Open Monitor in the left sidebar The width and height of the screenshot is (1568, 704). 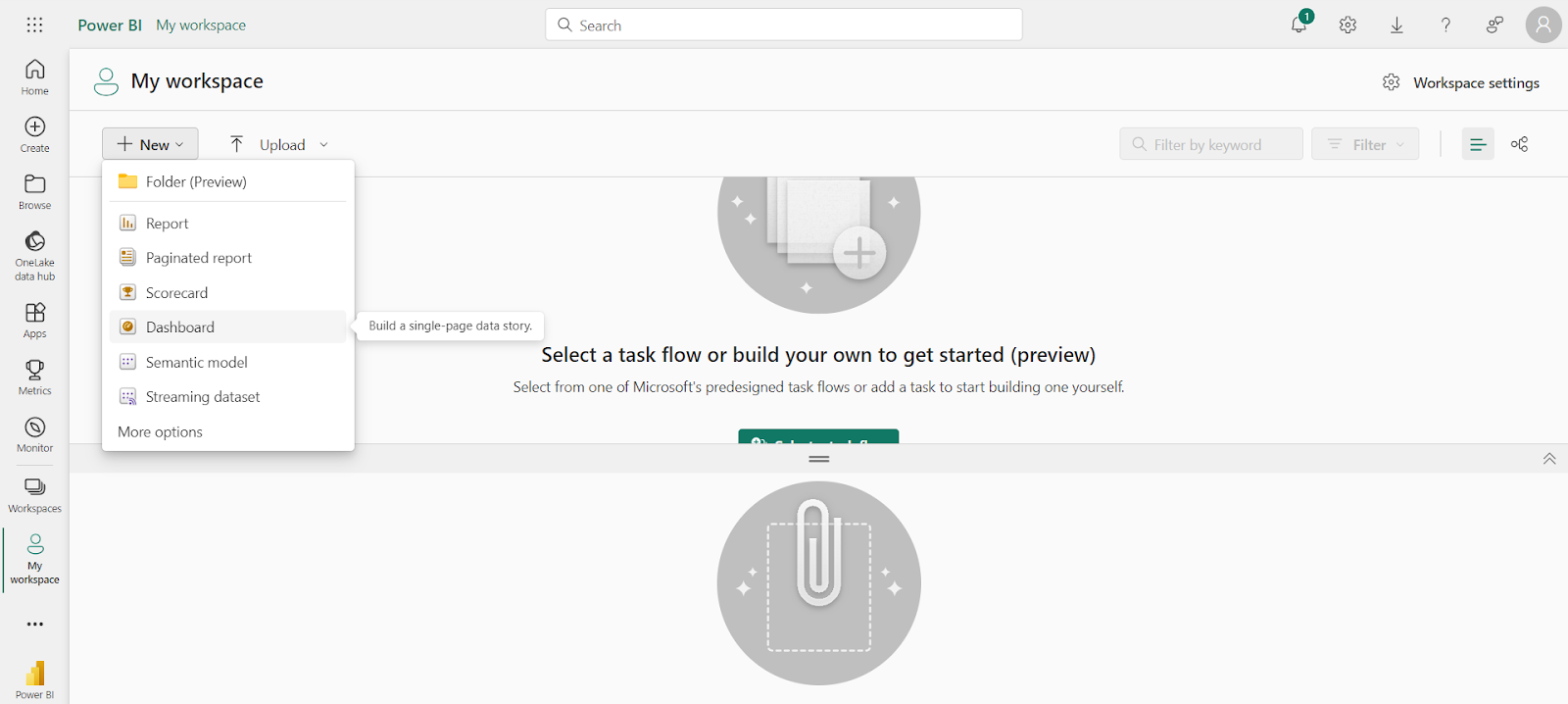(34, 434)
